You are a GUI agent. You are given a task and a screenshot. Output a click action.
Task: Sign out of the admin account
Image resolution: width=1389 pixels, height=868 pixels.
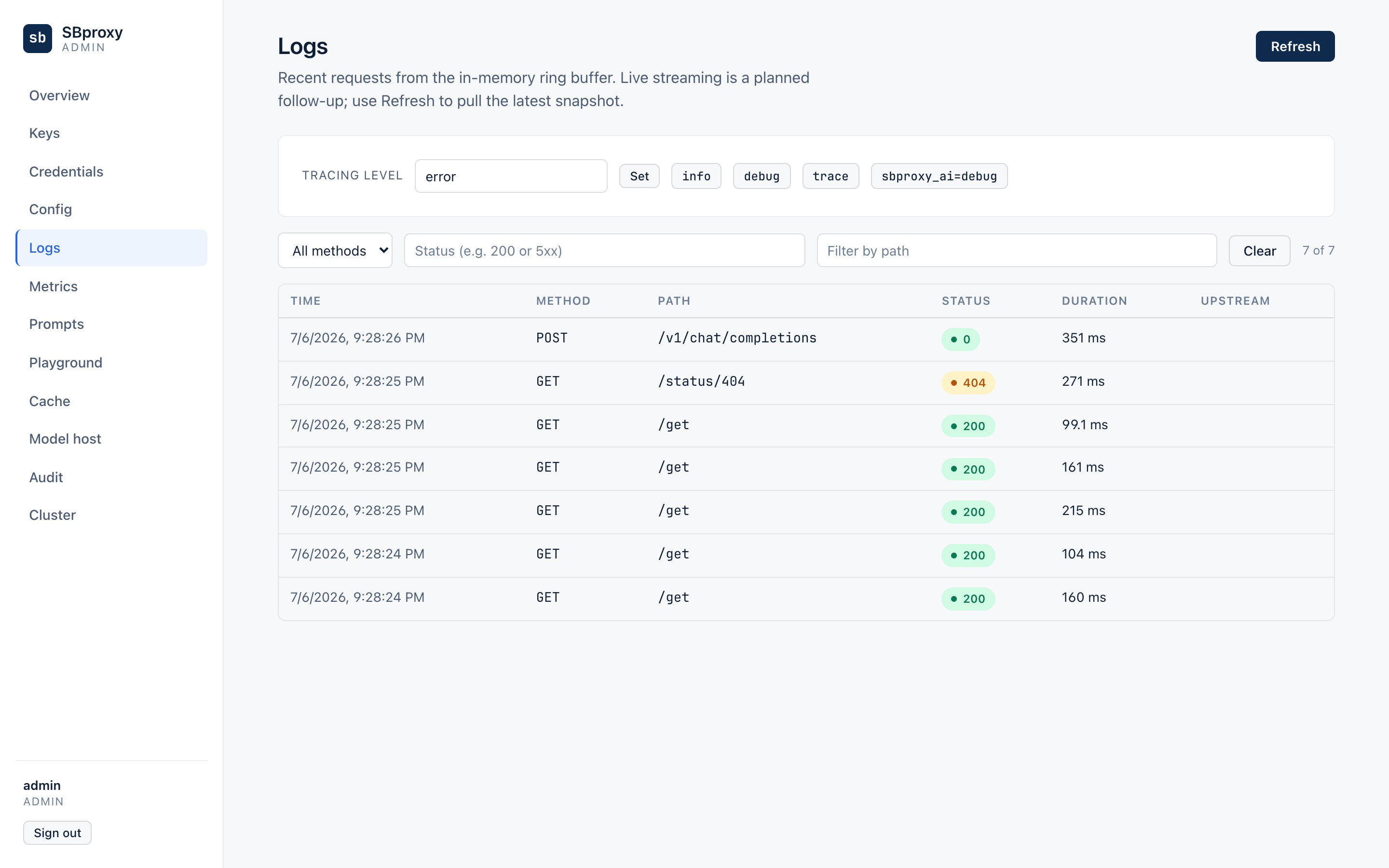point(57,833)
